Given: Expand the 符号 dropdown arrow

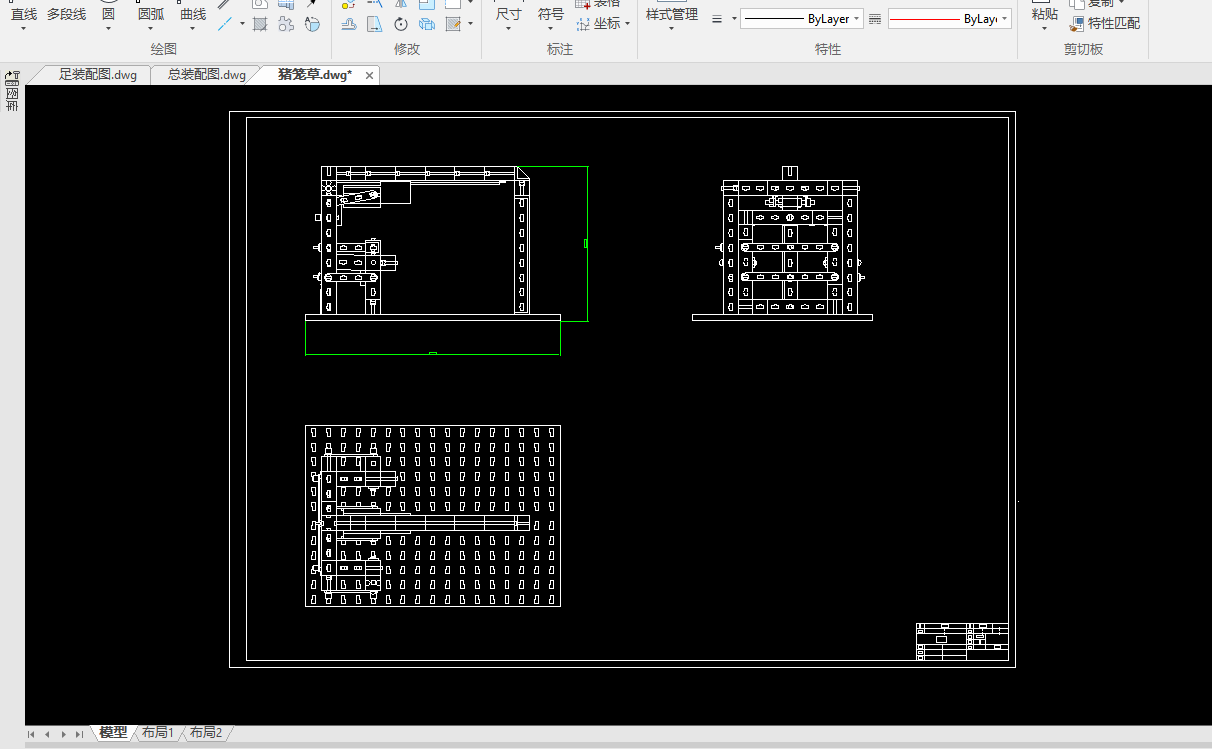Looking at the screenshot, I should click(x=550, y=29).
